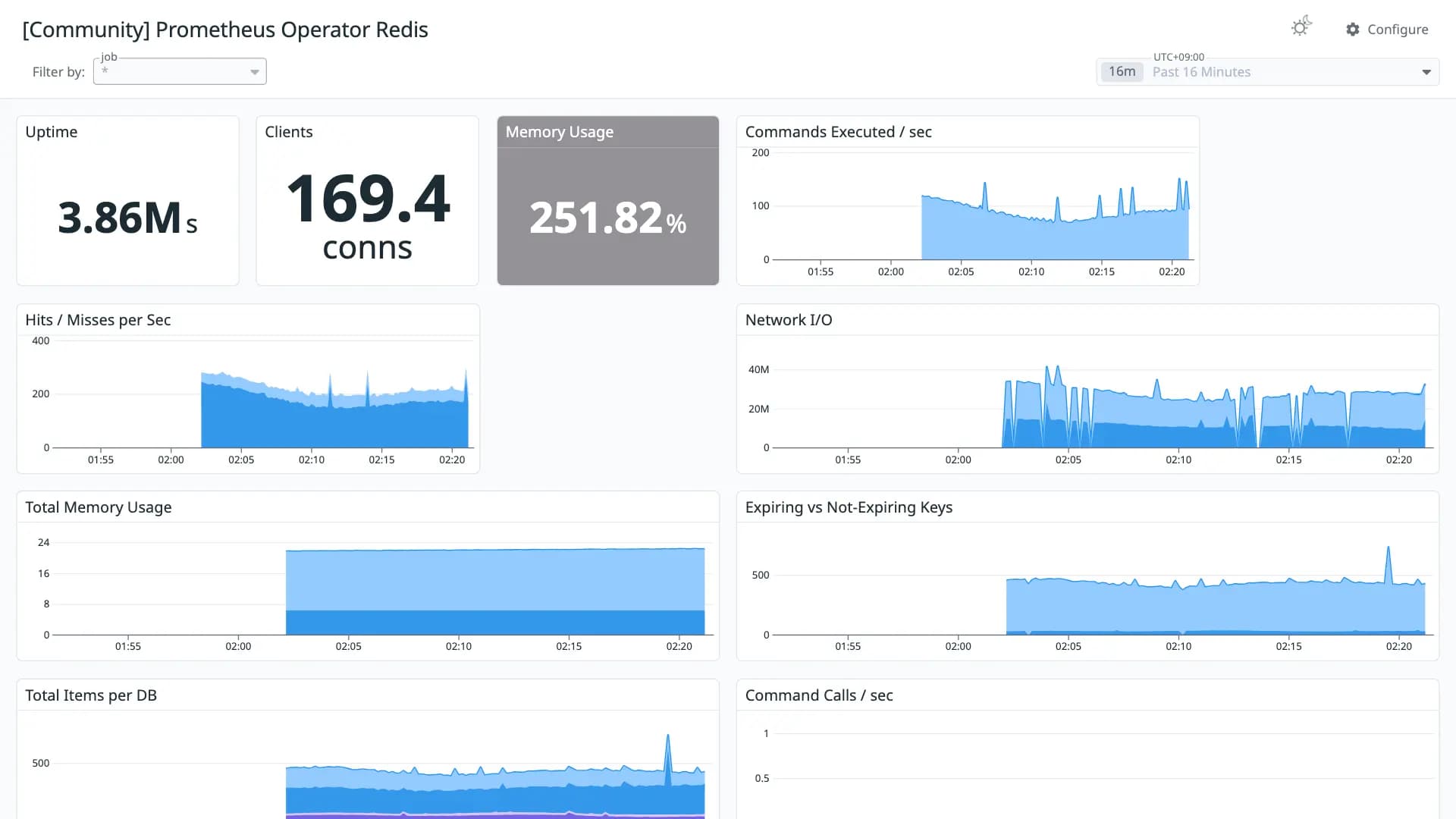This screenshot has width=1456, height=819.
Task: Expand the time range dropdown arrow
Action: [x=1426, y=72]
